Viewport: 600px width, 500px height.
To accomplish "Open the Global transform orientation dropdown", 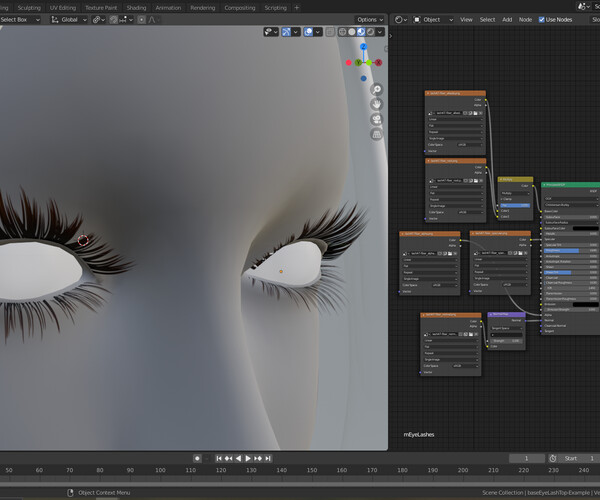I will [69, 20].
